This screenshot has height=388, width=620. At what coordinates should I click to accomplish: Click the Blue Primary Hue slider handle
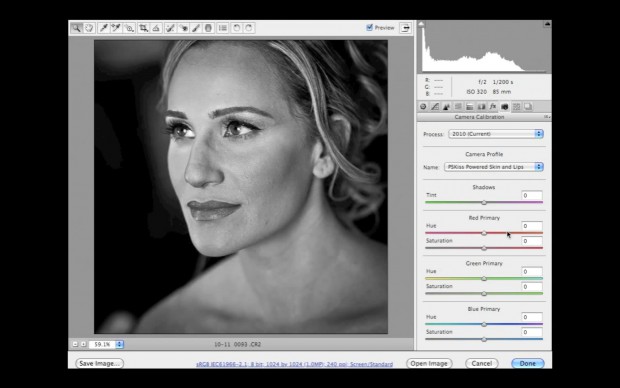(x=484, y=324)
